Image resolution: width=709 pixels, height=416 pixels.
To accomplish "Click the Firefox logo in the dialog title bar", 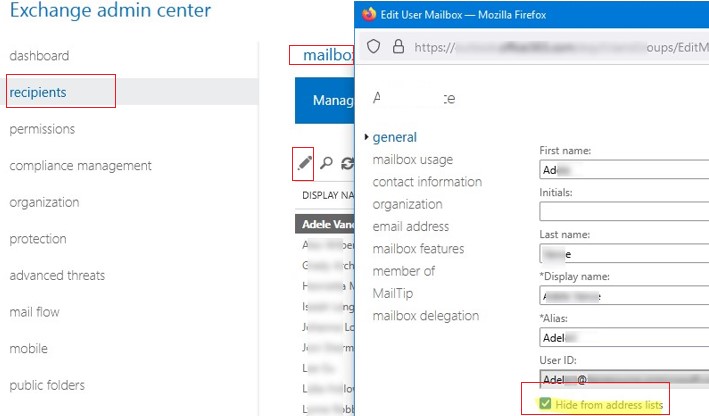I will [x=369, y=14].
